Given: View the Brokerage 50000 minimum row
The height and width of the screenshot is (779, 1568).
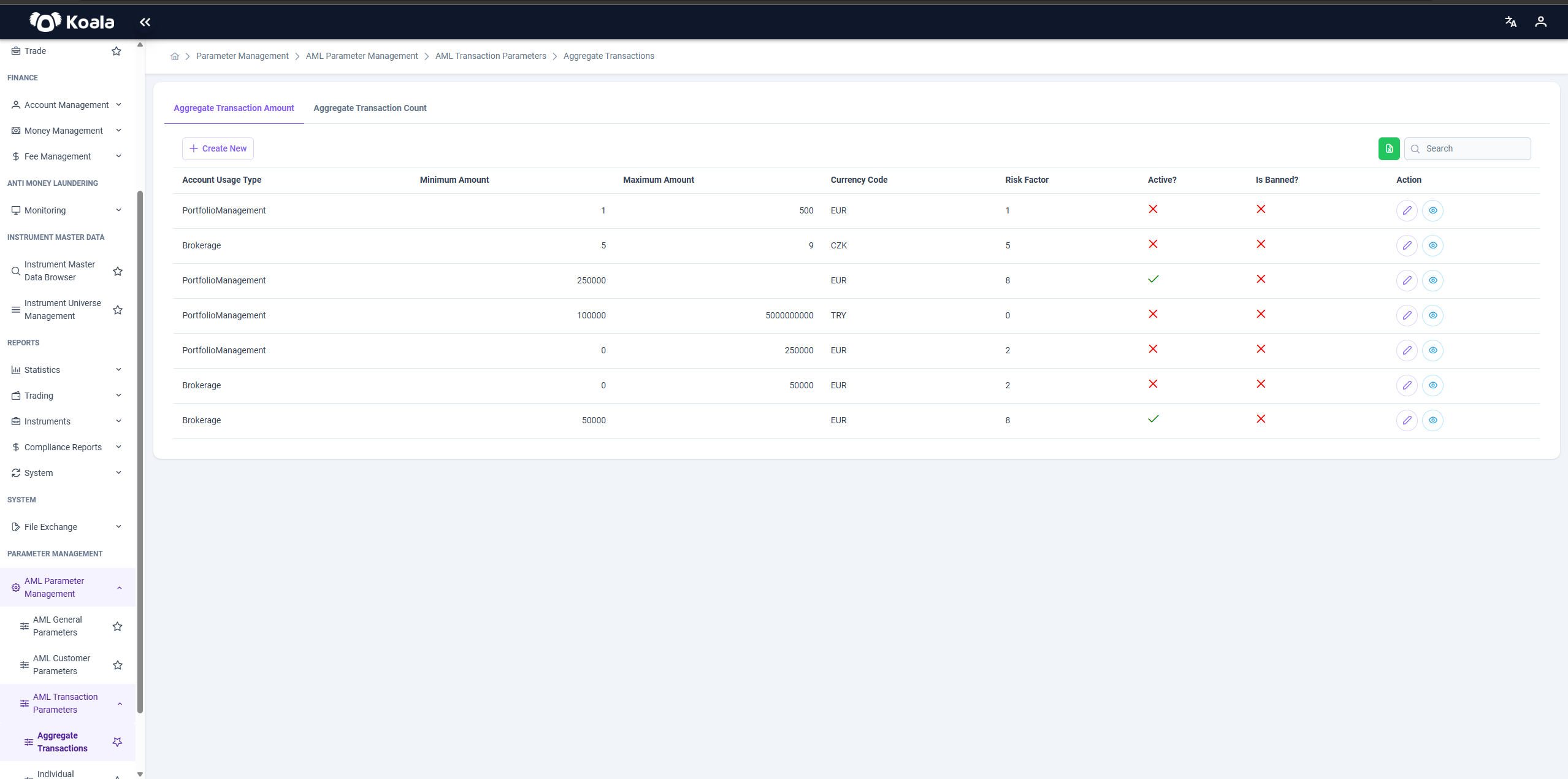Looking at the screenshot, I should pos(1432,420).
